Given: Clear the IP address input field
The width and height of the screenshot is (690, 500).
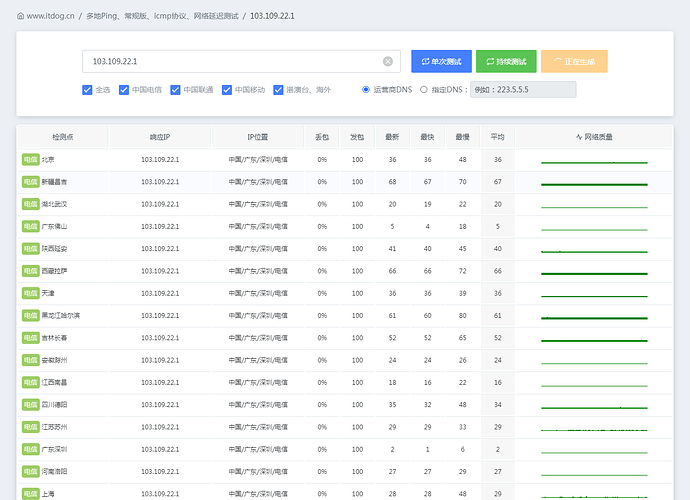Looking at the screenshot, I should (x=388, y=61).
